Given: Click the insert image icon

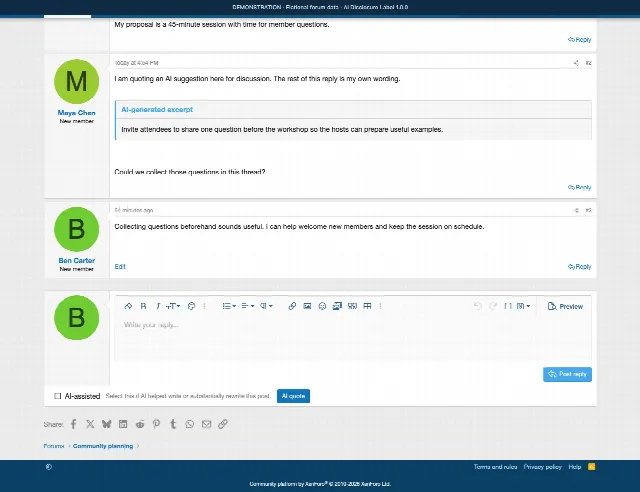Looking at the screenshot, I should click(x=307, y=306).
